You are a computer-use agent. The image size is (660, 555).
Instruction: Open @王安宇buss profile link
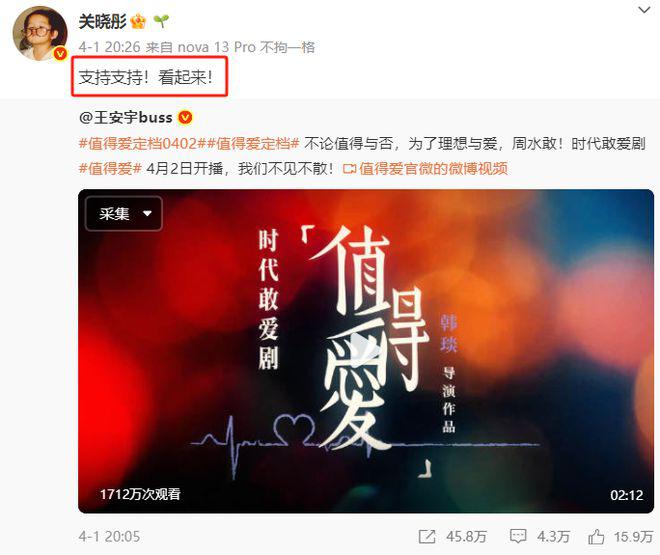[125, 117]
